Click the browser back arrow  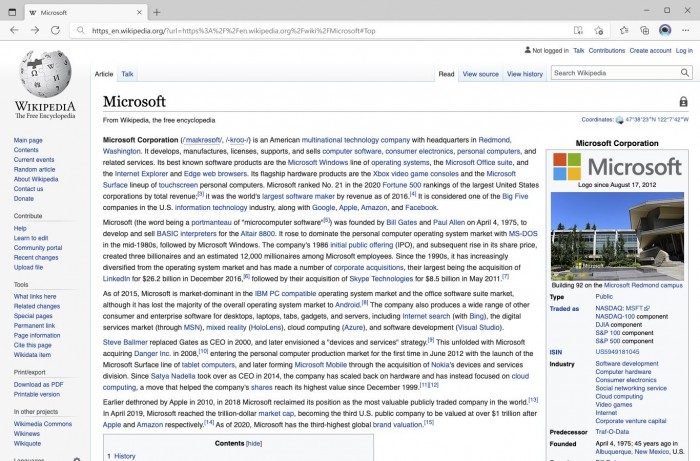click(14, 31)
